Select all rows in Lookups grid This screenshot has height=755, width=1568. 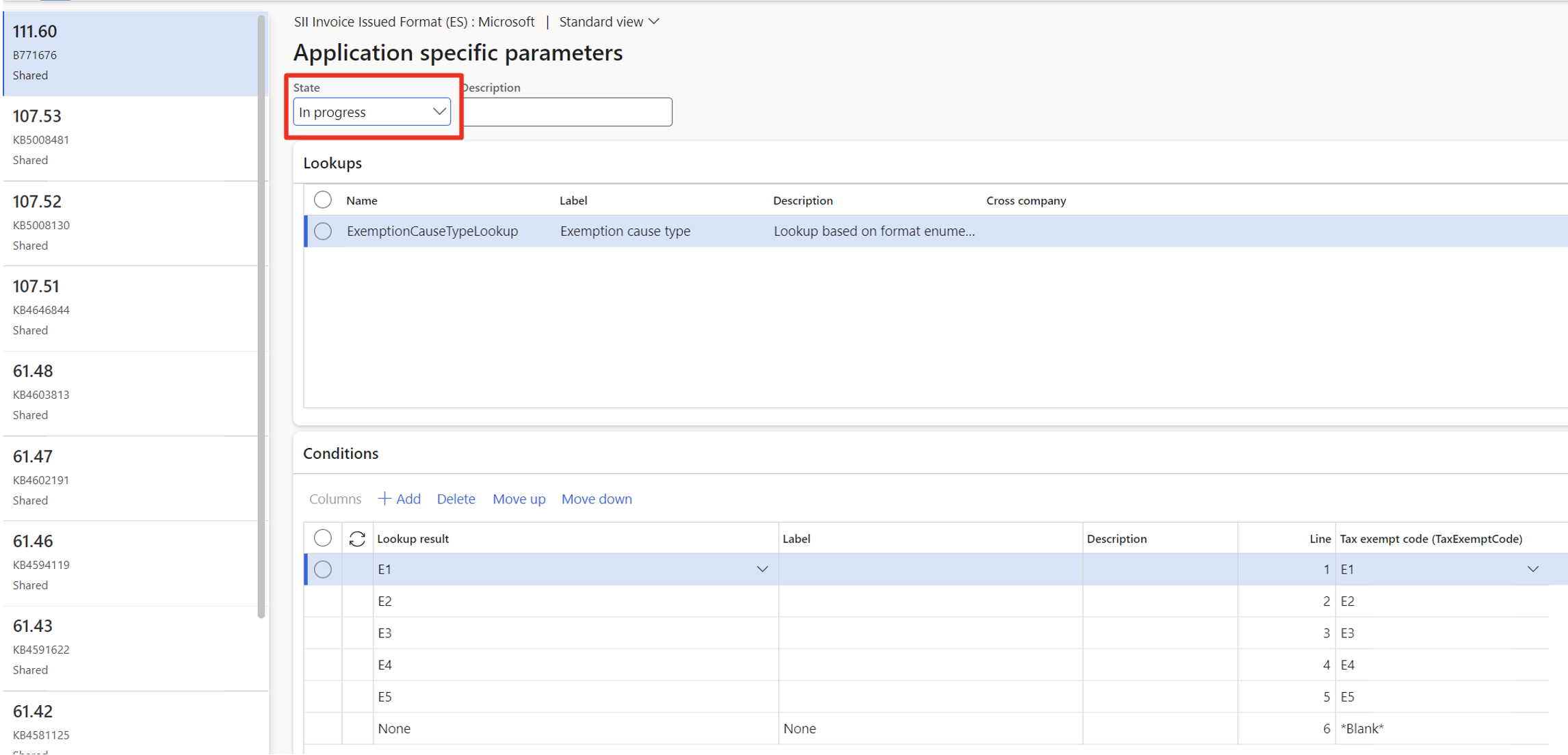pos(323,200)
